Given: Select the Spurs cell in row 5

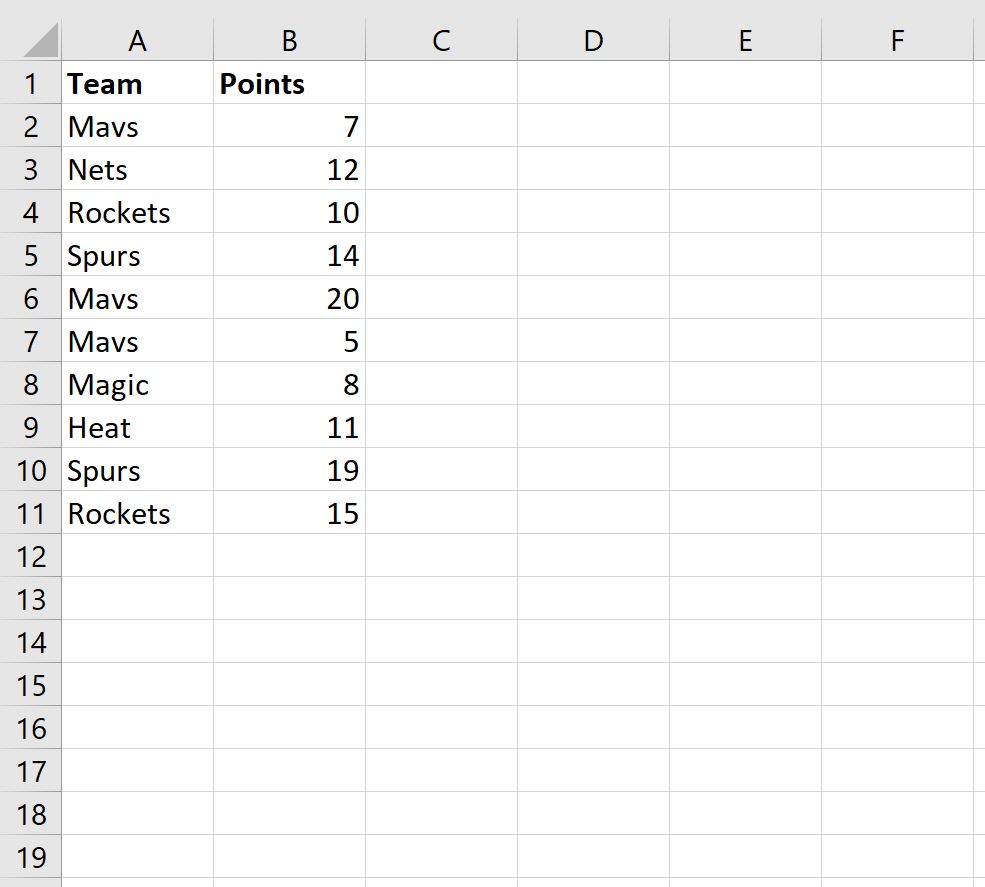Looking at the screenshot, I should pyautogui.click(x=138, y=255).
